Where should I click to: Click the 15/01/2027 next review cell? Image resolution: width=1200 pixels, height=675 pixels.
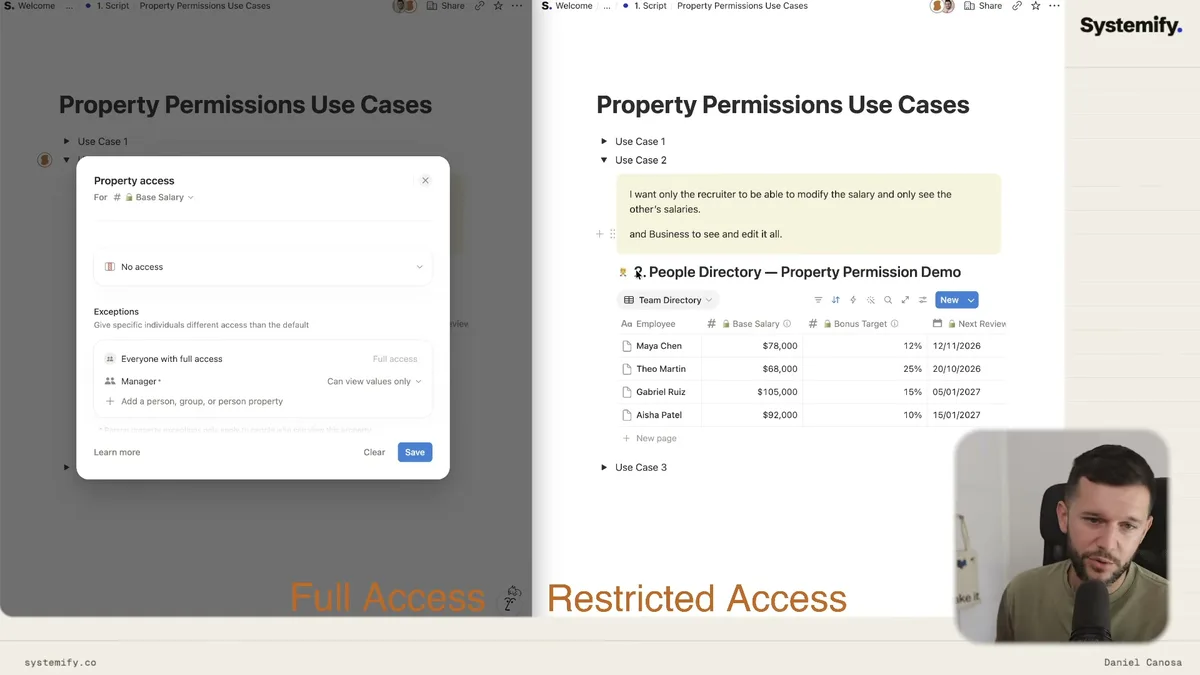968,415
